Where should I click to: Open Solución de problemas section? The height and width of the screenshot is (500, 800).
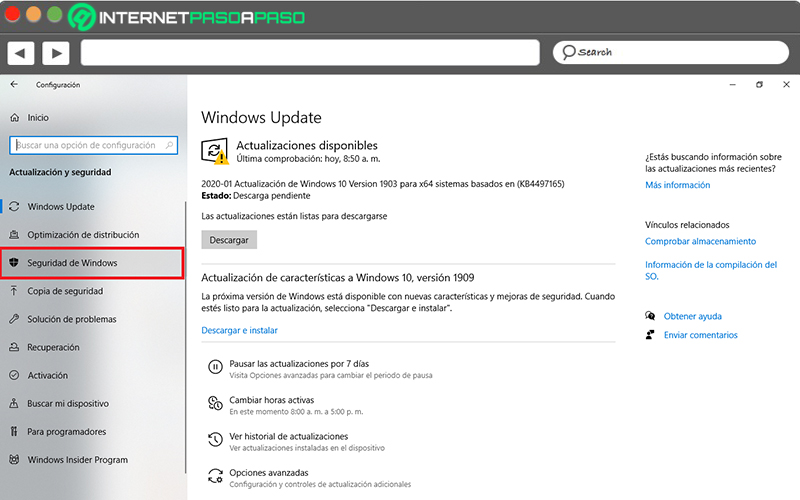click(71, 319)
